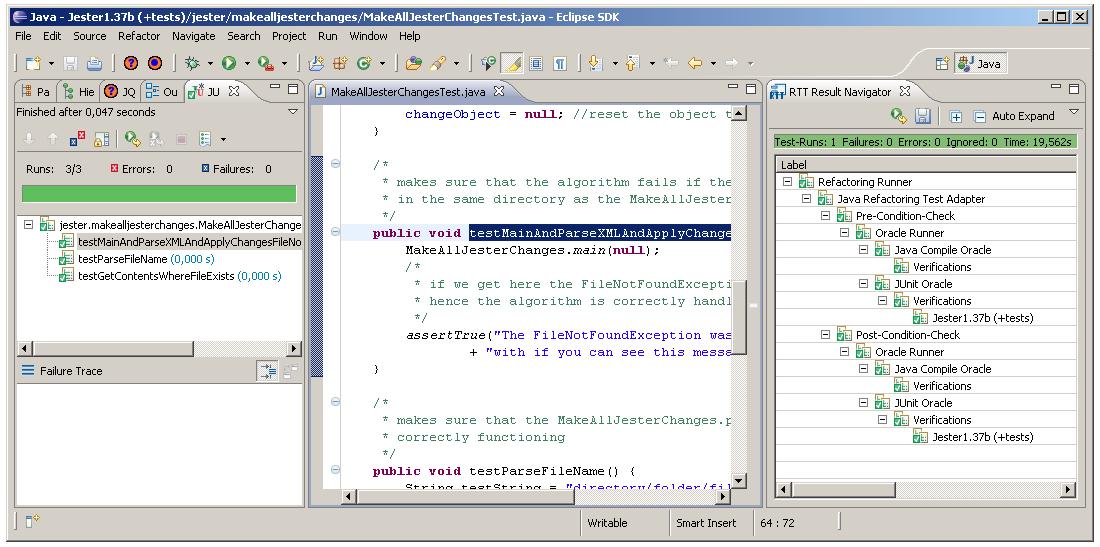Select the Java perspective button
1100x547 pixels.
(x=978, y=63)
